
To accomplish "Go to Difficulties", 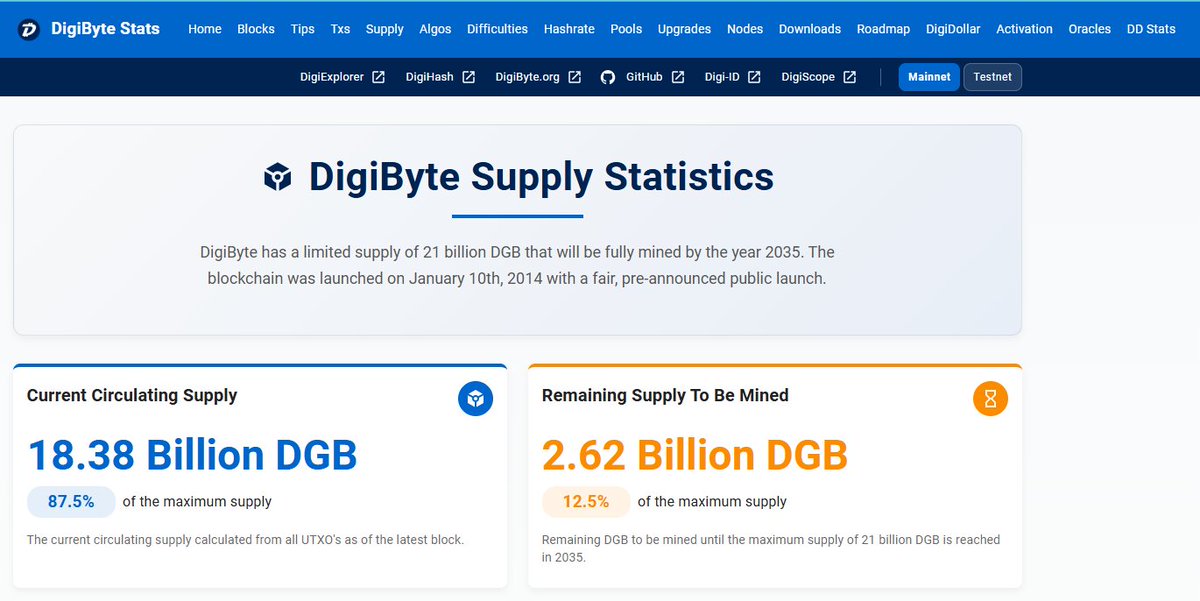I will (x=497, y=29).
